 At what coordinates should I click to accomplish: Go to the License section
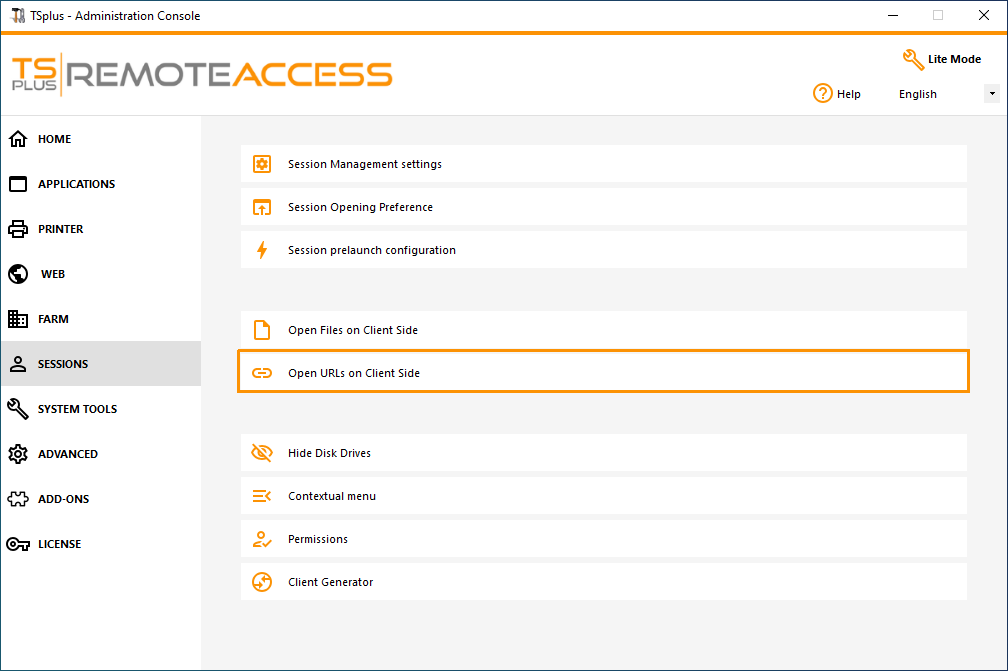(57, 543)
